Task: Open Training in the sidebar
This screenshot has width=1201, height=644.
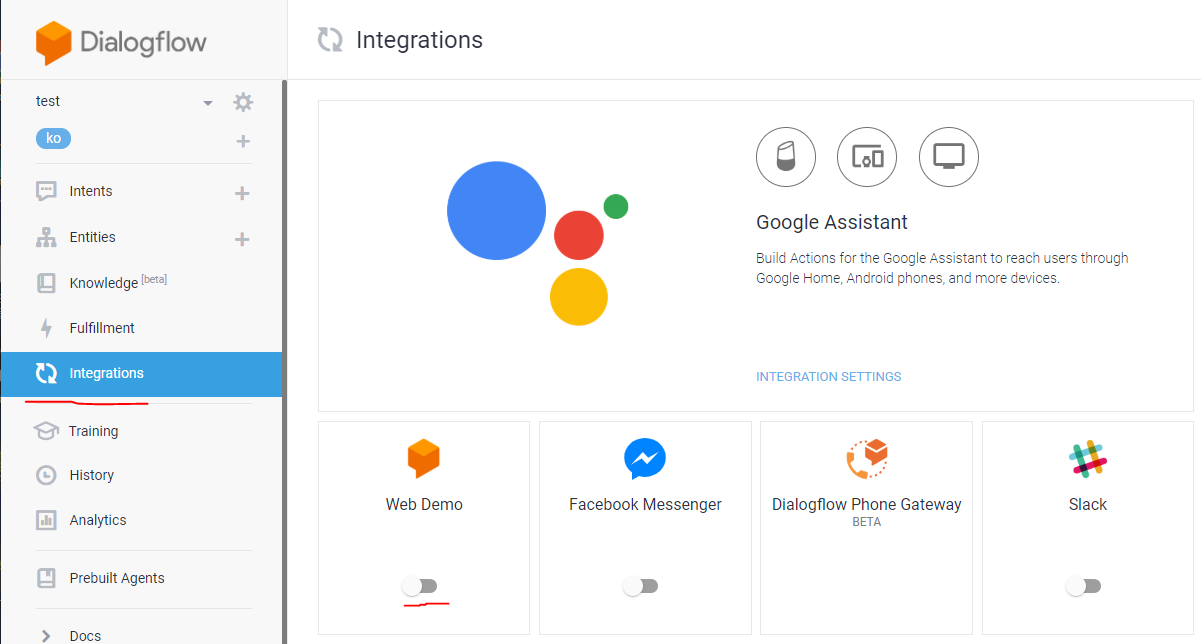Action: [x=93, y=431]
